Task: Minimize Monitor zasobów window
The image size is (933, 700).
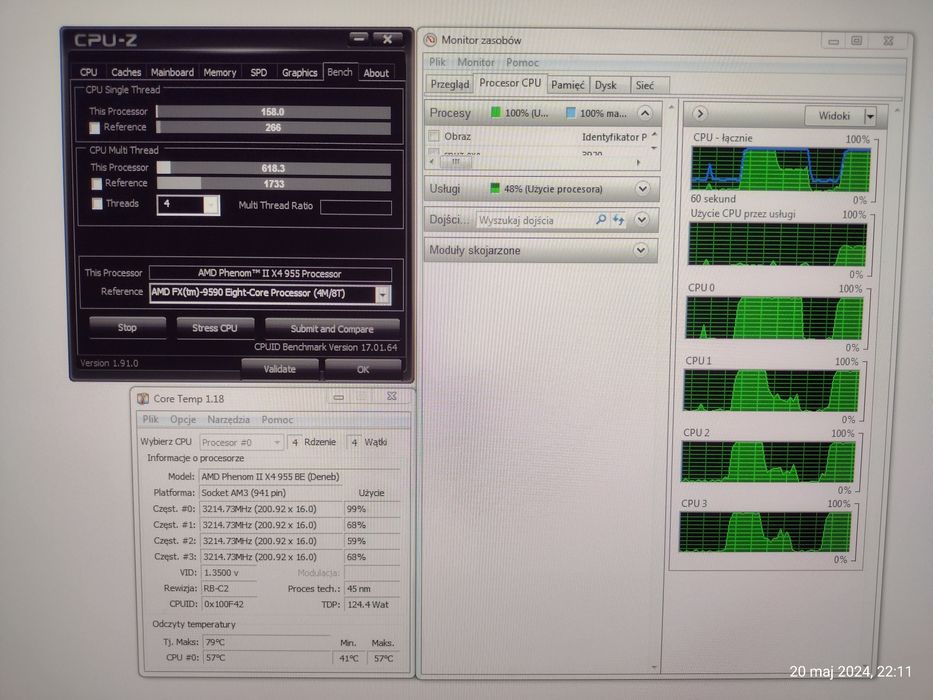Action: [x=833, y=41]
